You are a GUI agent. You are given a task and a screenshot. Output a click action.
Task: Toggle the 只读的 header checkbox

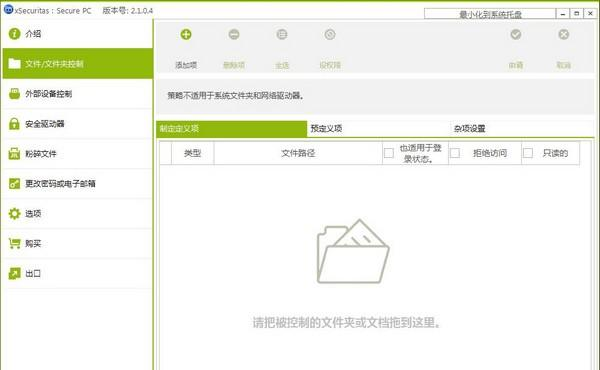click(x=528, y=153)
